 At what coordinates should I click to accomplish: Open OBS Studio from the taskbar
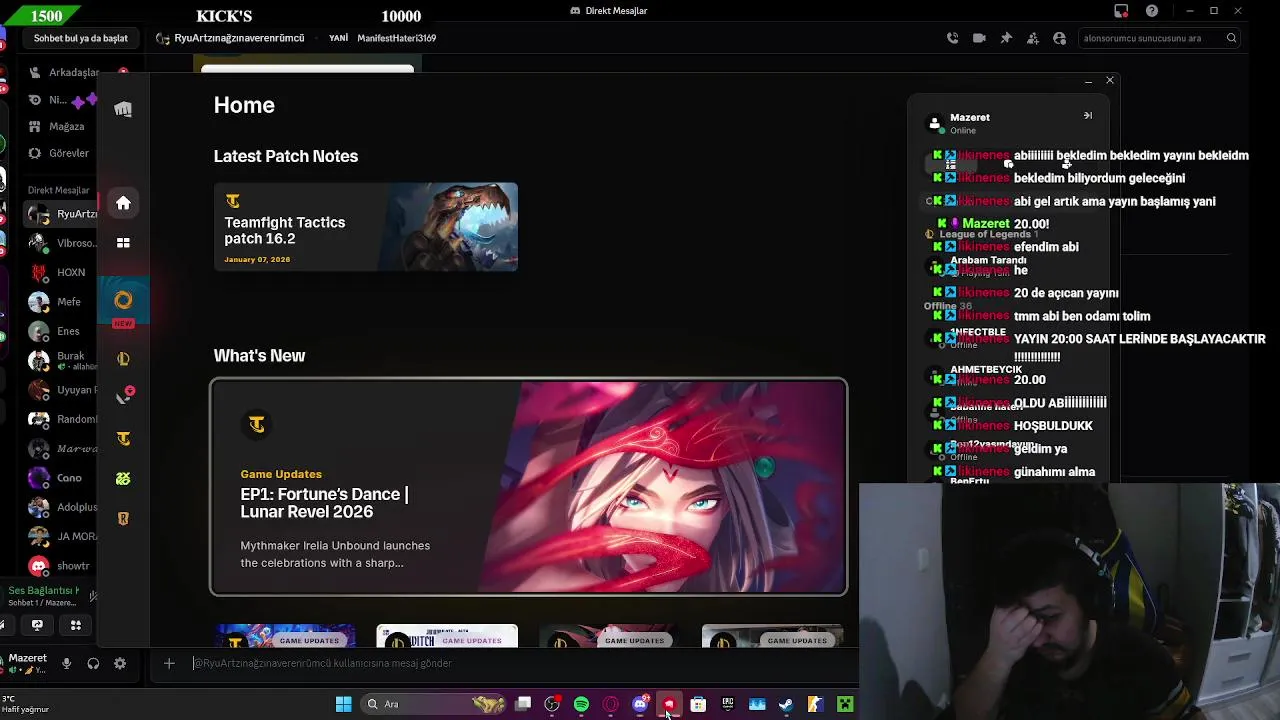click(x=552, y=704)
